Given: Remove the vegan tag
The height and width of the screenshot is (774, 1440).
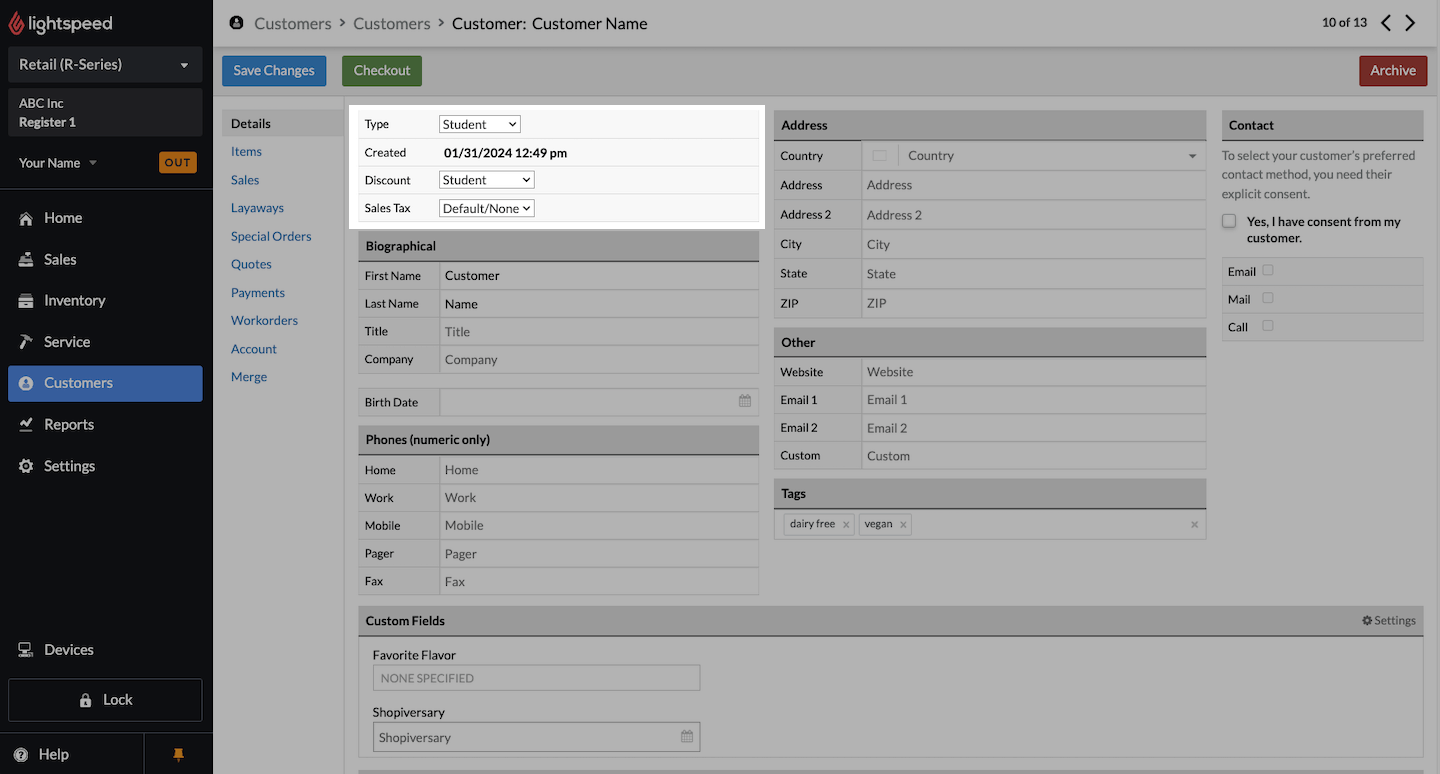Looking at the screenshot, I should (903, 525).
